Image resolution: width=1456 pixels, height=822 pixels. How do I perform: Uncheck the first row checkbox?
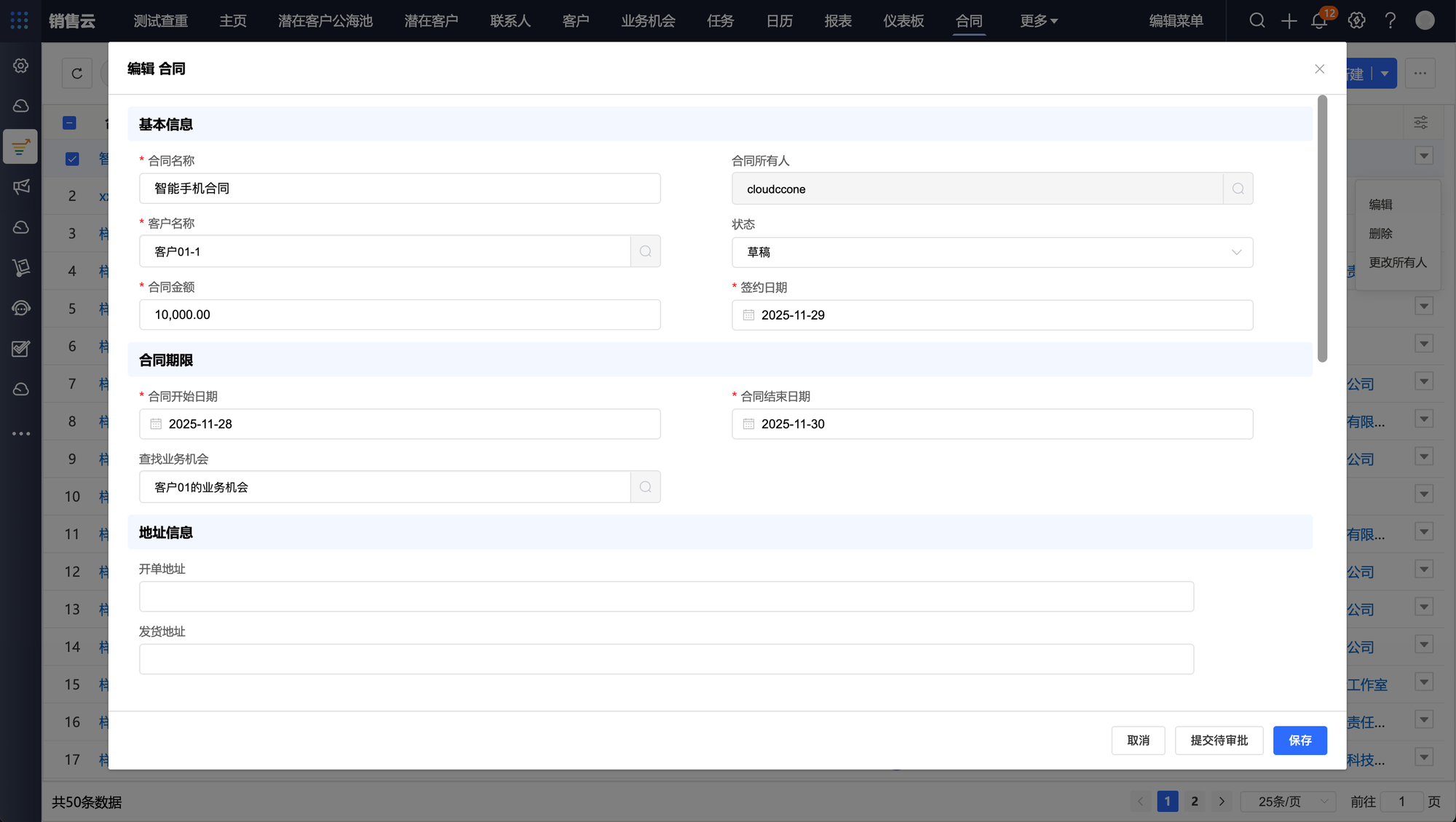[72, 159]
